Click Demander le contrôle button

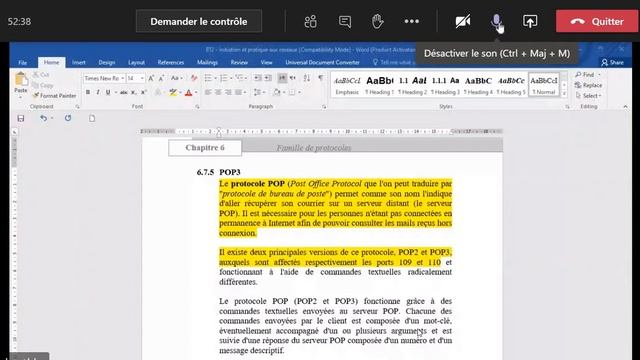[x=199, y=21]
